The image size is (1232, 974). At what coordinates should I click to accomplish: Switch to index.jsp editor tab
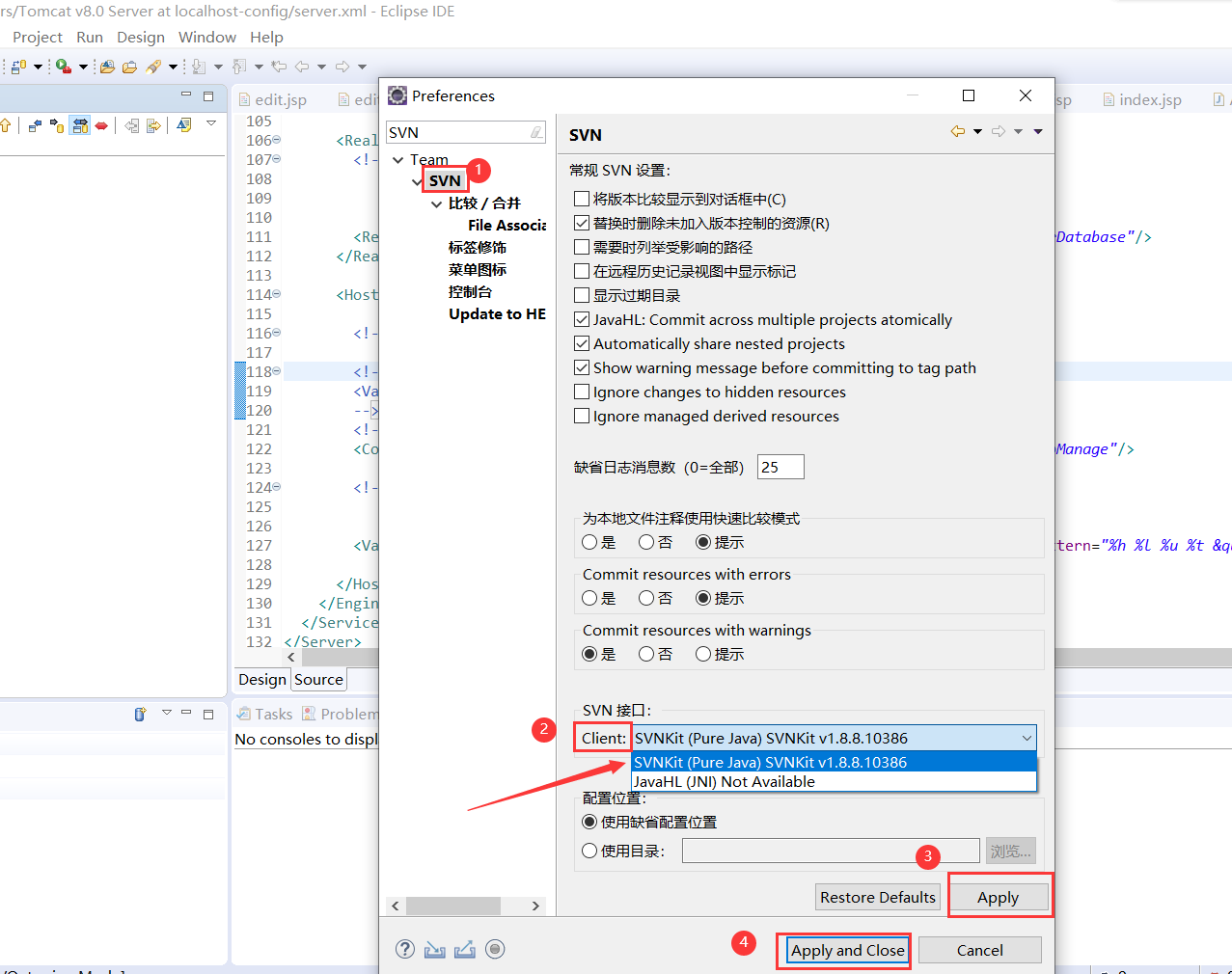[1142, 99]
